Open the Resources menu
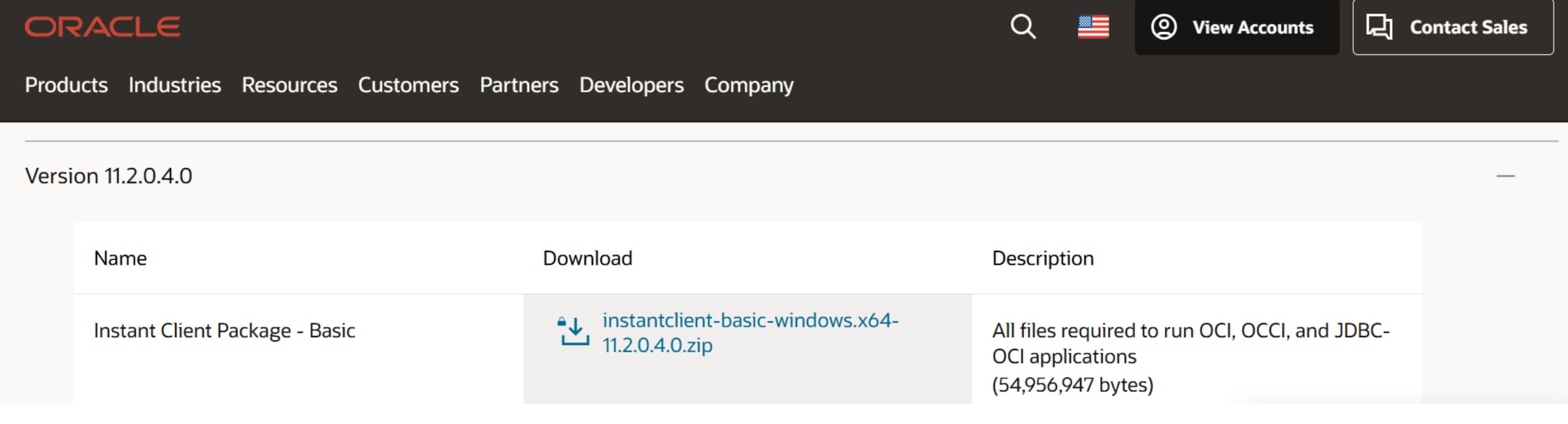Viewport: 1568px width, 424px height. pyautogui.click(x=289, y=85)
